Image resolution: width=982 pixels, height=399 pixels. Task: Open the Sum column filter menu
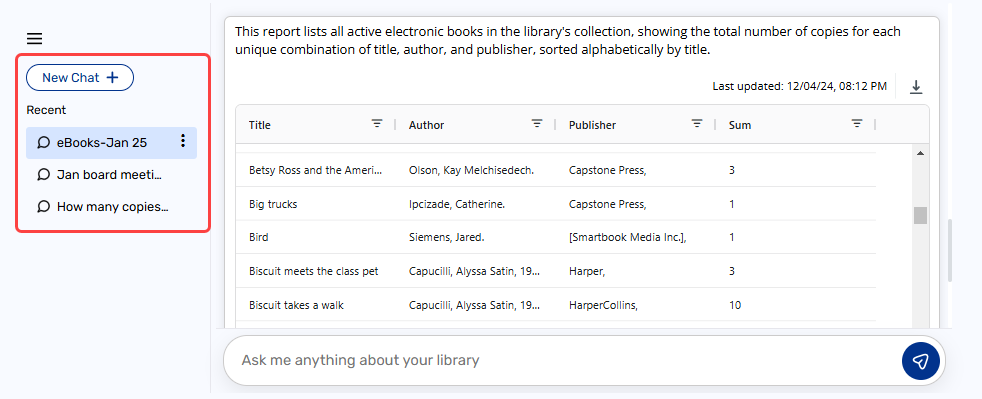(x=857, y=123)
